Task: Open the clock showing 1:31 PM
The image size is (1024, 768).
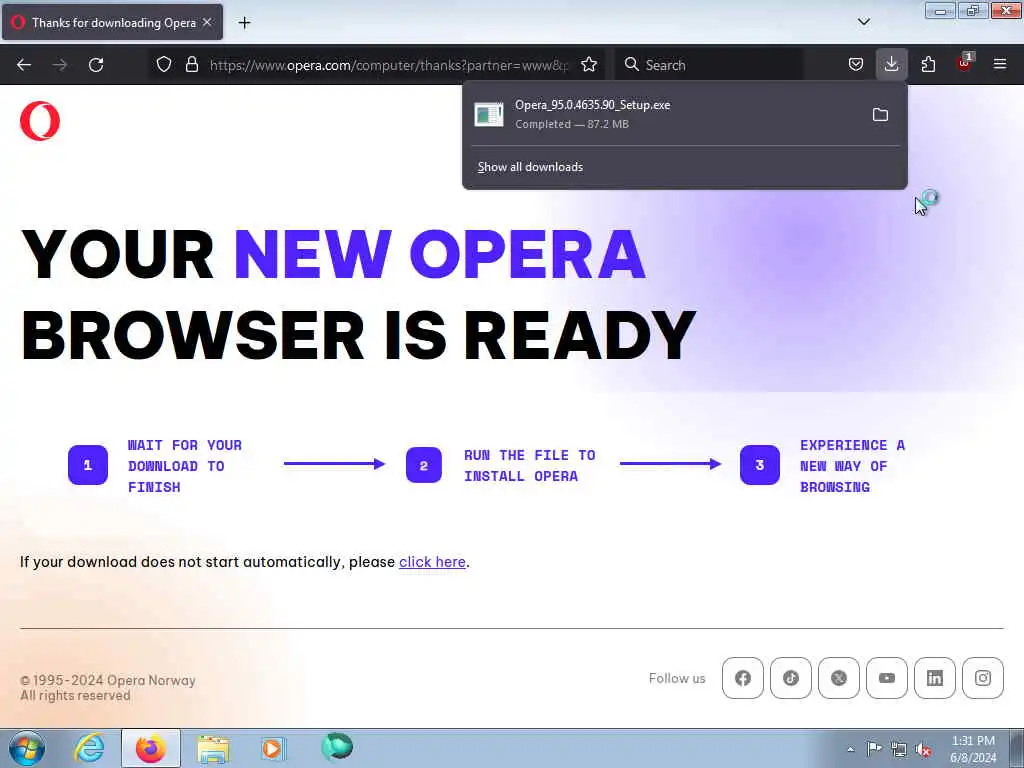Action: pyautogui.click(x=973, y=749)
